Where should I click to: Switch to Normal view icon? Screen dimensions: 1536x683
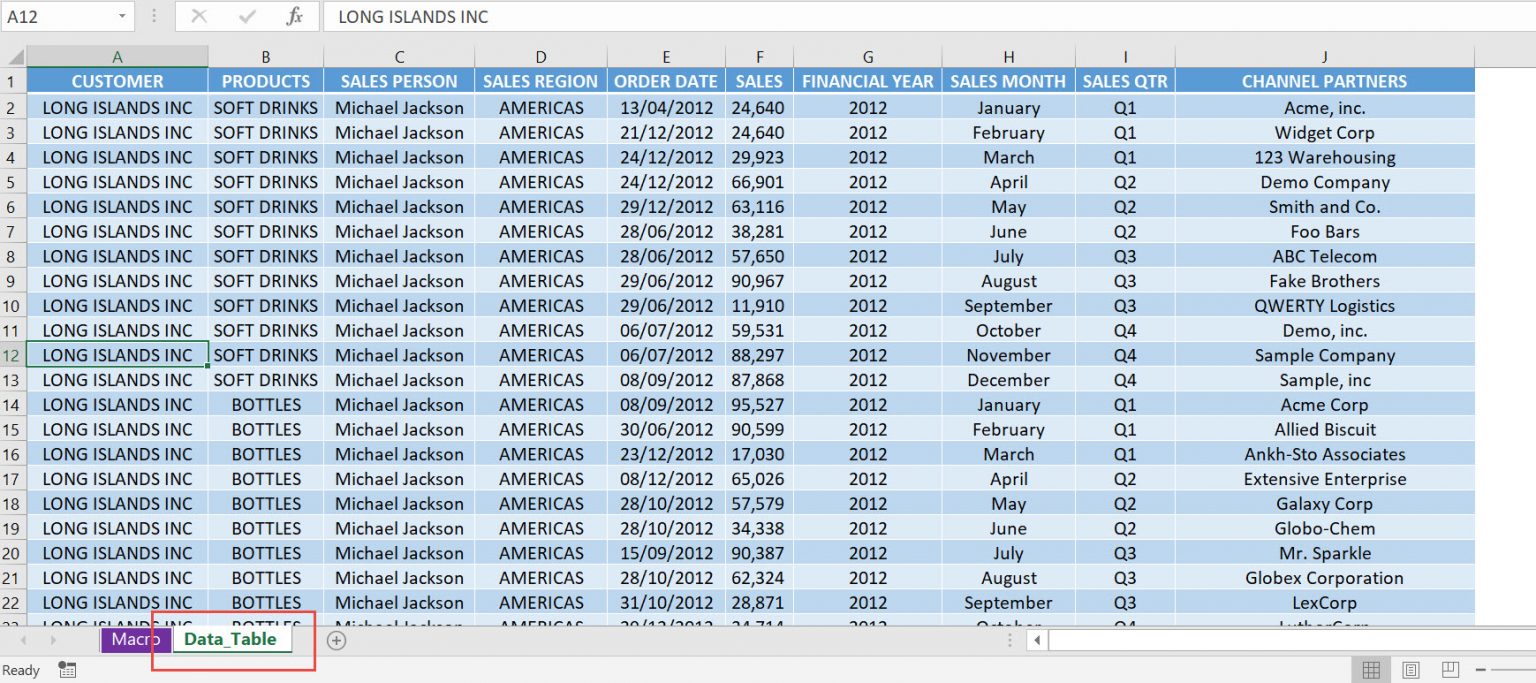(1371, 670)
